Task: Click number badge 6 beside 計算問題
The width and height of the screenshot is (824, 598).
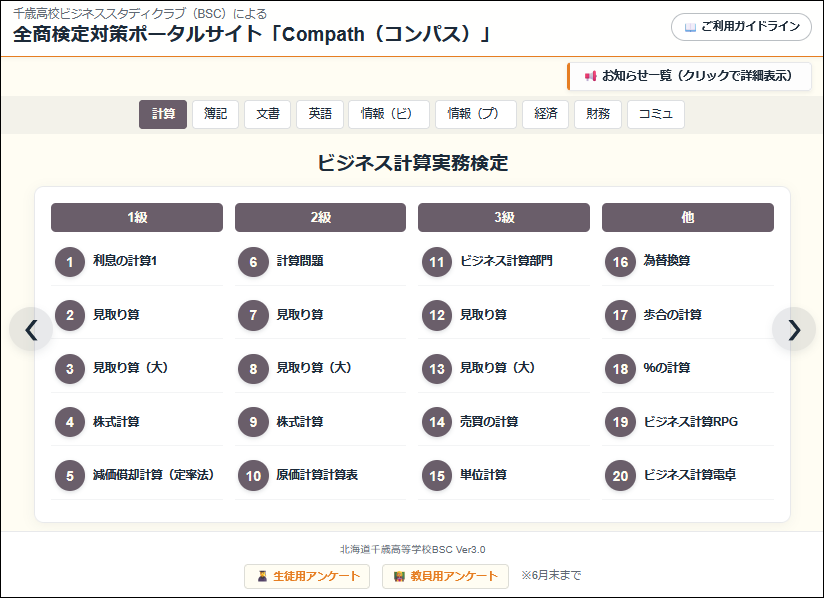Action: pos(253,262)
